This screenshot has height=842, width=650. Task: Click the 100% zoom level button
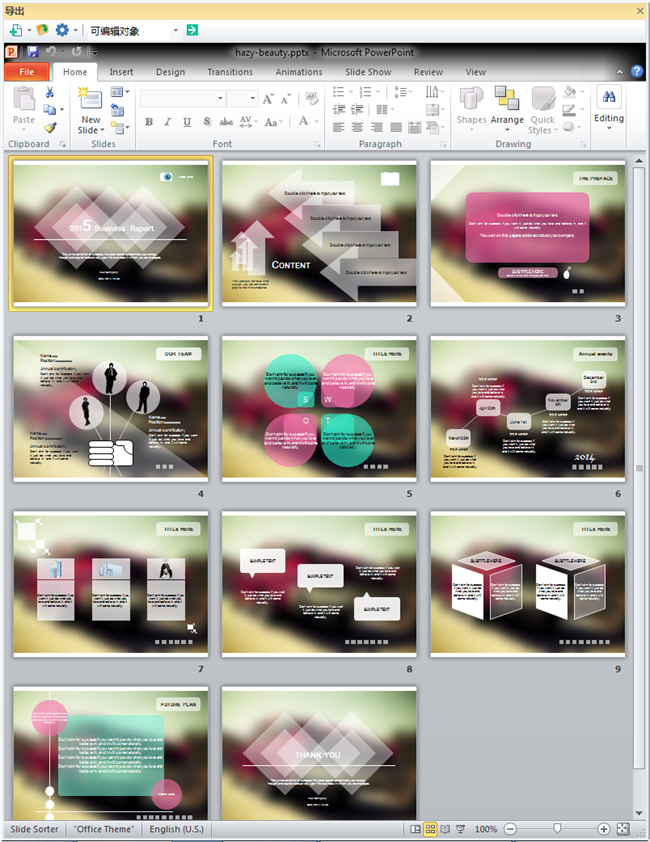[x=486, y=829]
